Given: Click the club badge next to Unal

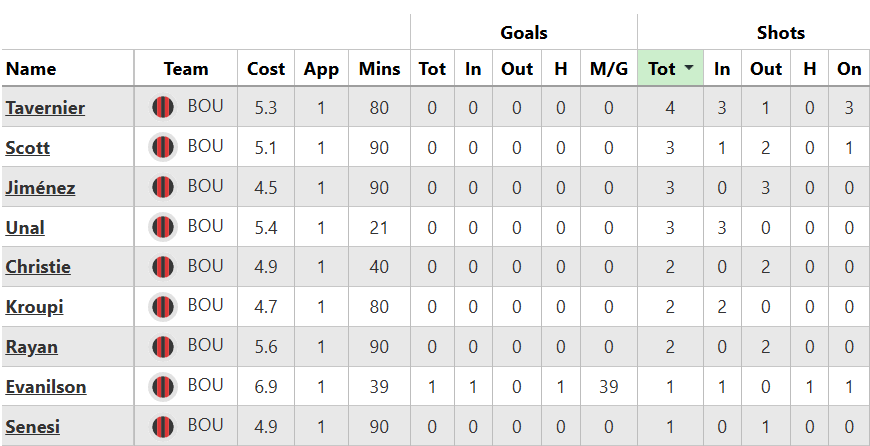Looking at the screenshot, I should click(x=163, y=228).
